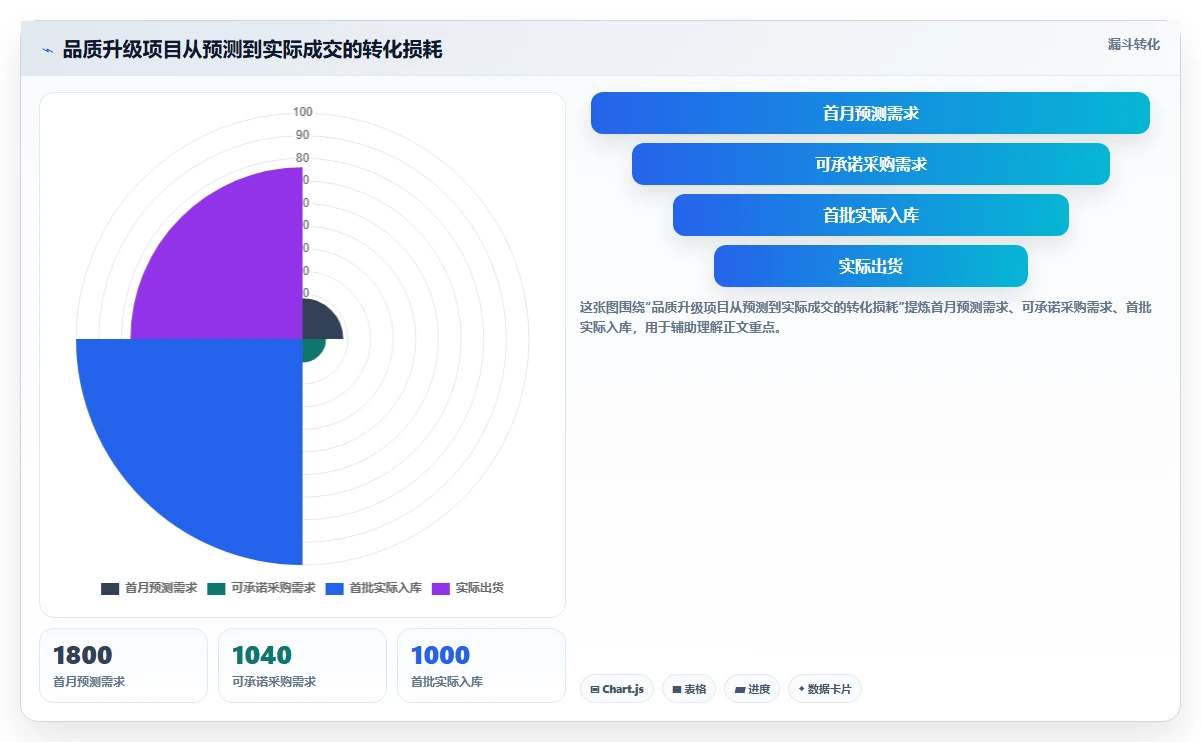Toggle 首批实际入库 legend color box

point(334,588)
